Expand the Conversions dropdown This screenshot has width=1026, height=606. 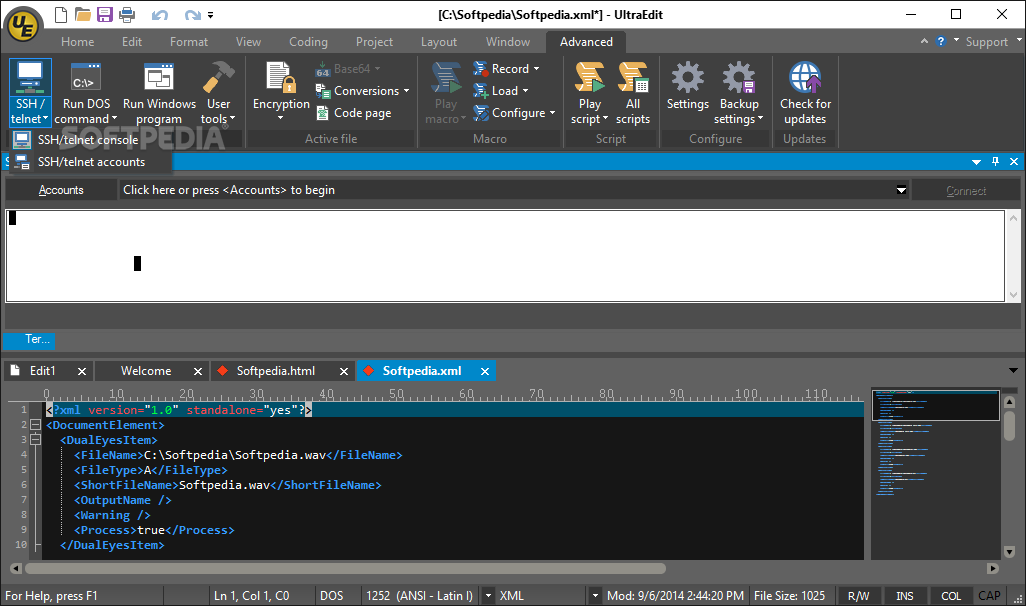click(406, 91)
